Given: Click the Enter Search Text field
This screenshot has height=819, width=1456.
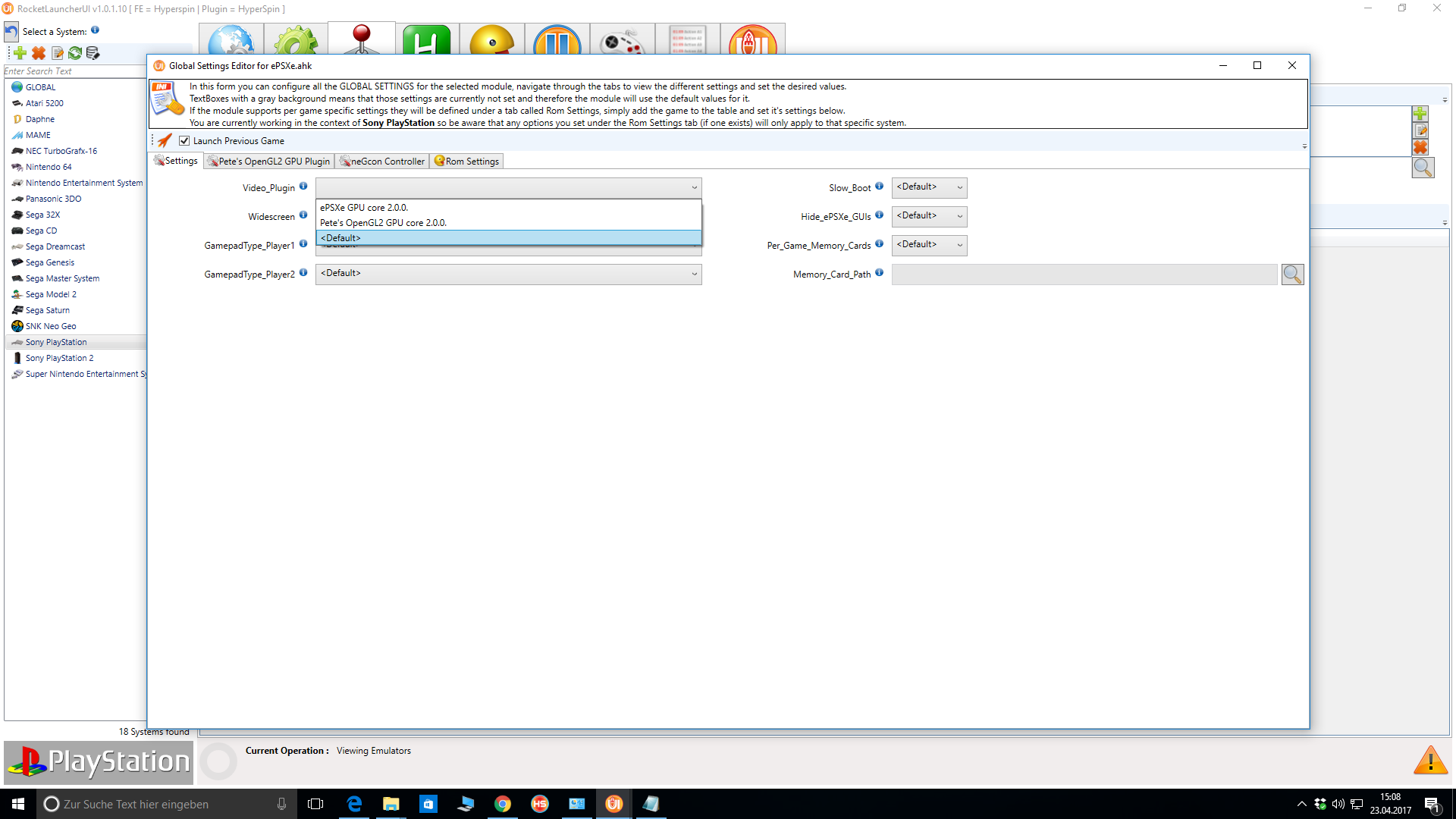Looking at the screenshot, I should pos(75,71).
